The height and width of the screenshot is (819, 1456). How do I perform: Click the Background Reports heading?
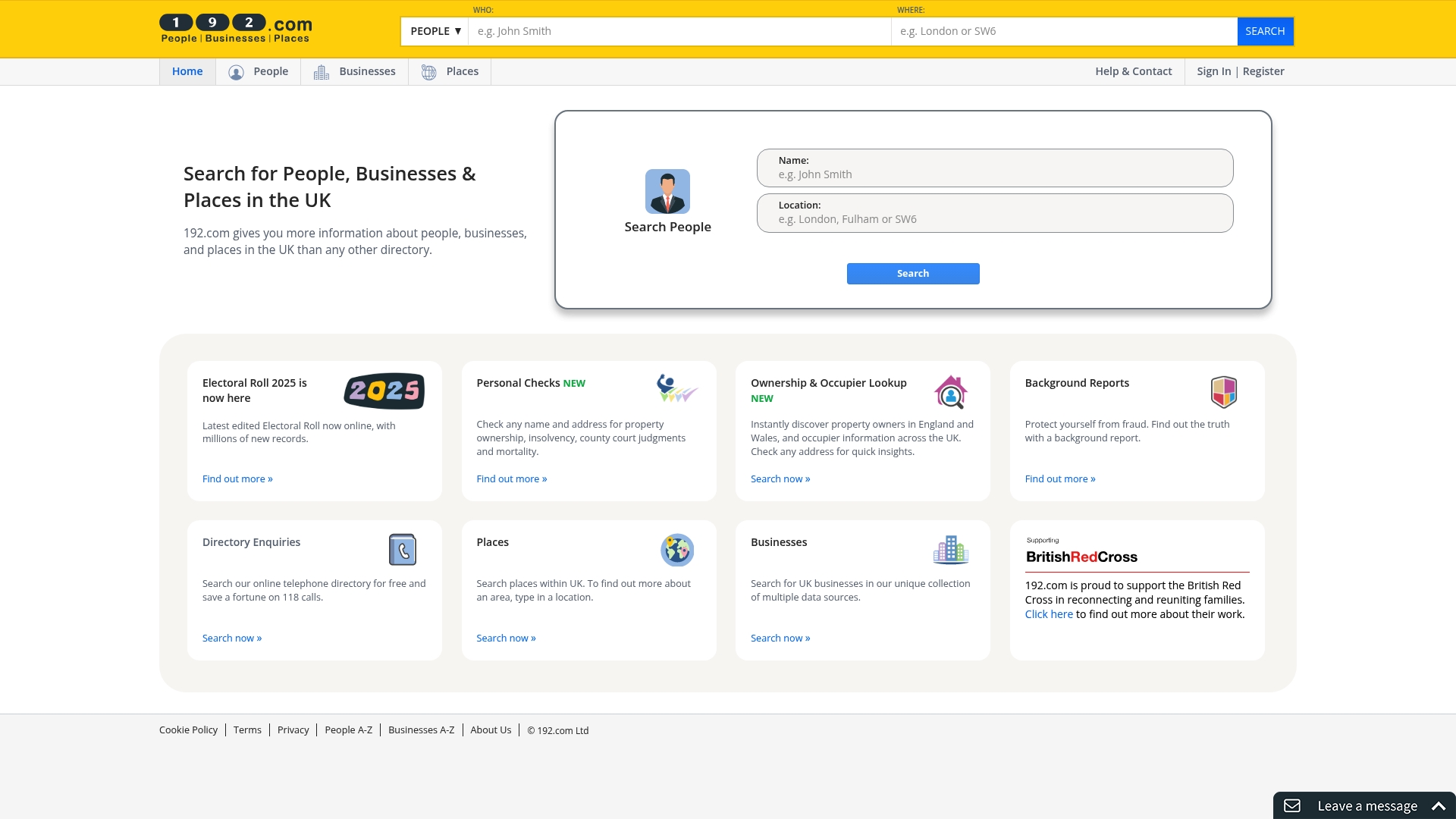point(1077,383)
